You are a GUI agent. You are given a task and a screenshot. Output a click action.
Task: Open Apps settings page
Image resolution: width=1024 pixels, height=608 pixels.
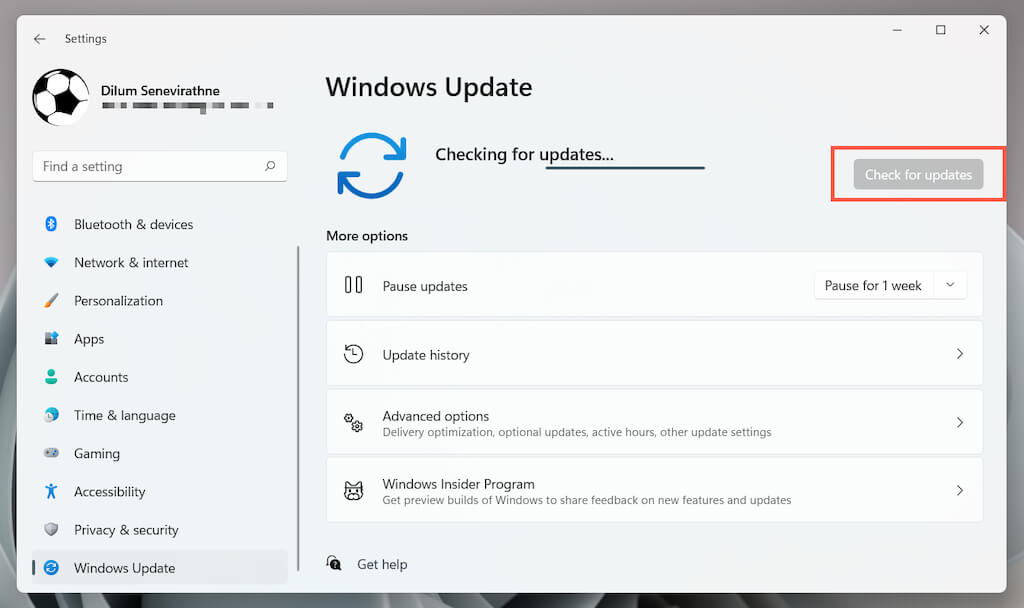point(89,340)
